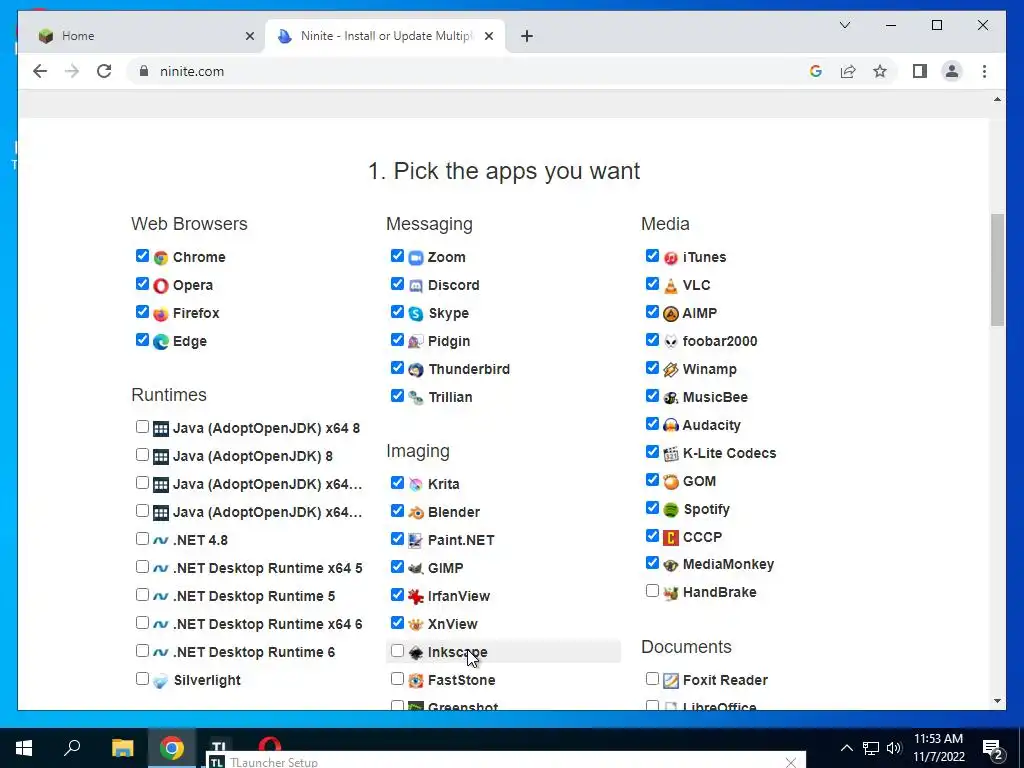Uncheck the Pidgin checkbox

tap(397, 340)
